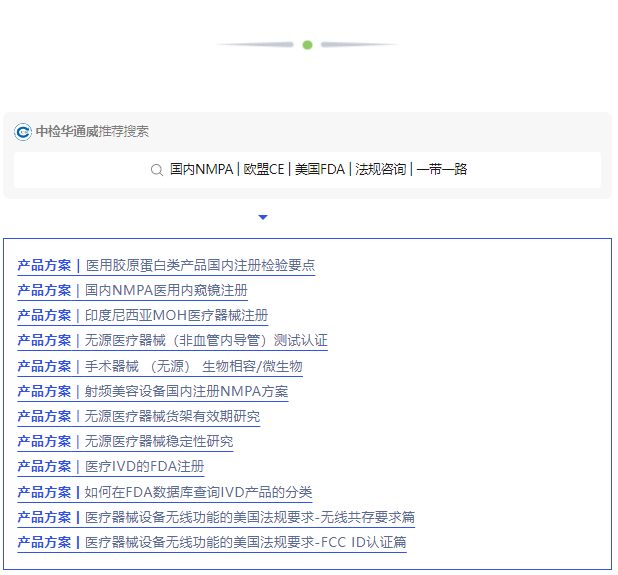Select 法规咨询 search keyword
Image resolution: width=618 pixels, height=575 pixels.
381,170
